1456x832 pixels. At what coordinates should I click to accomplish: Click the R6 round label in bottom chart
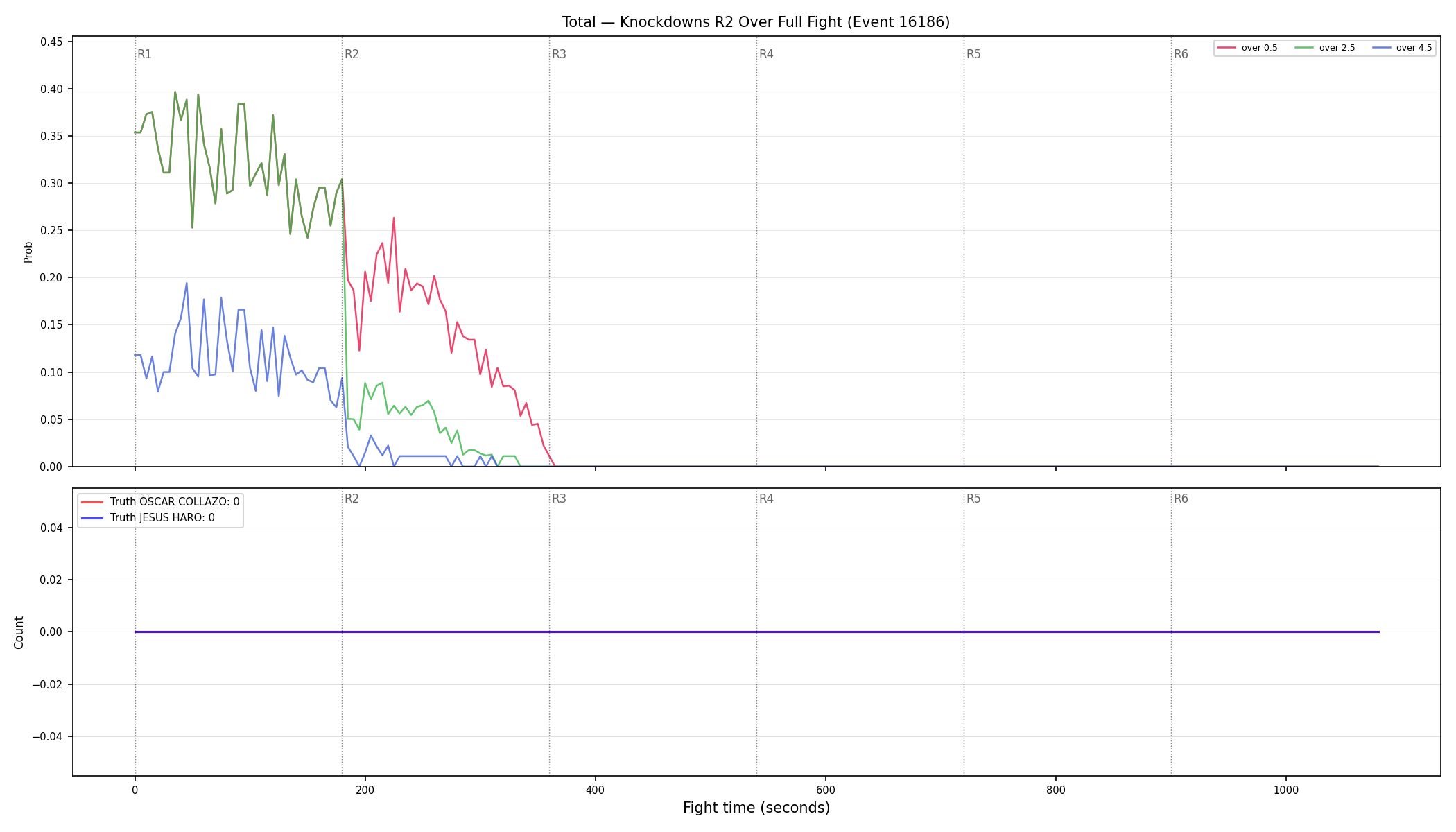[x=1181, y=499]
